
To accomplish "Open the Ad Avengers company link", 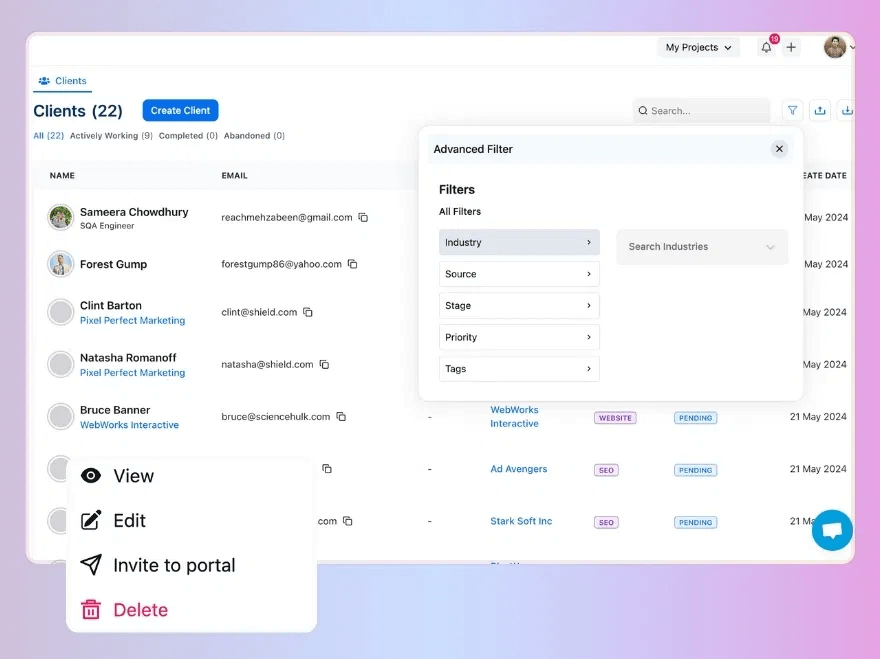I will (x=519, y=469).
